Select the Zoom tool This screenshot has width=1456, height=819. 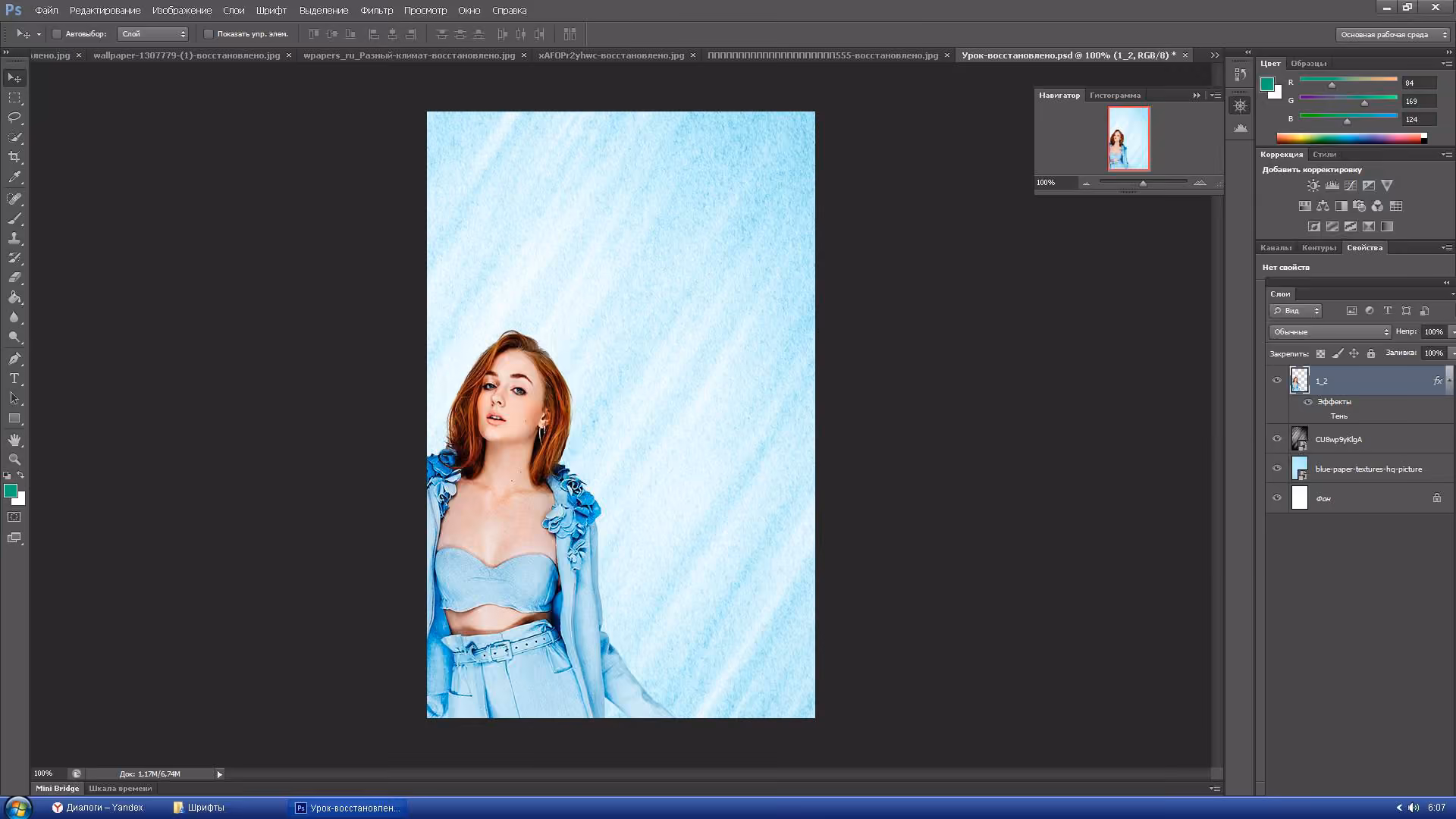point(14,460)
